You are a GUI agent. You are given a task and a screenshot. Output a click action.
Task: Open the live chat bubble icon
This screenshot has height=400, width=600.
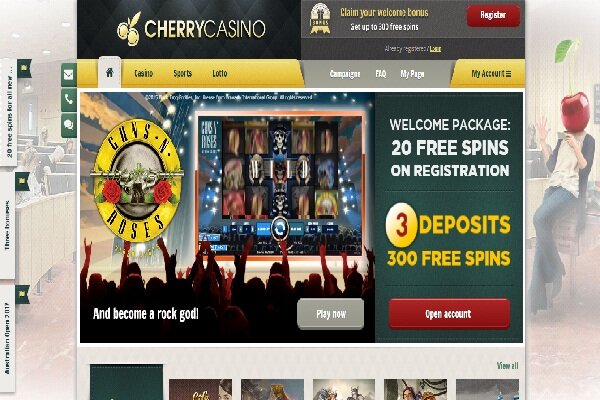pyautogui.click(x=68, y=125)
